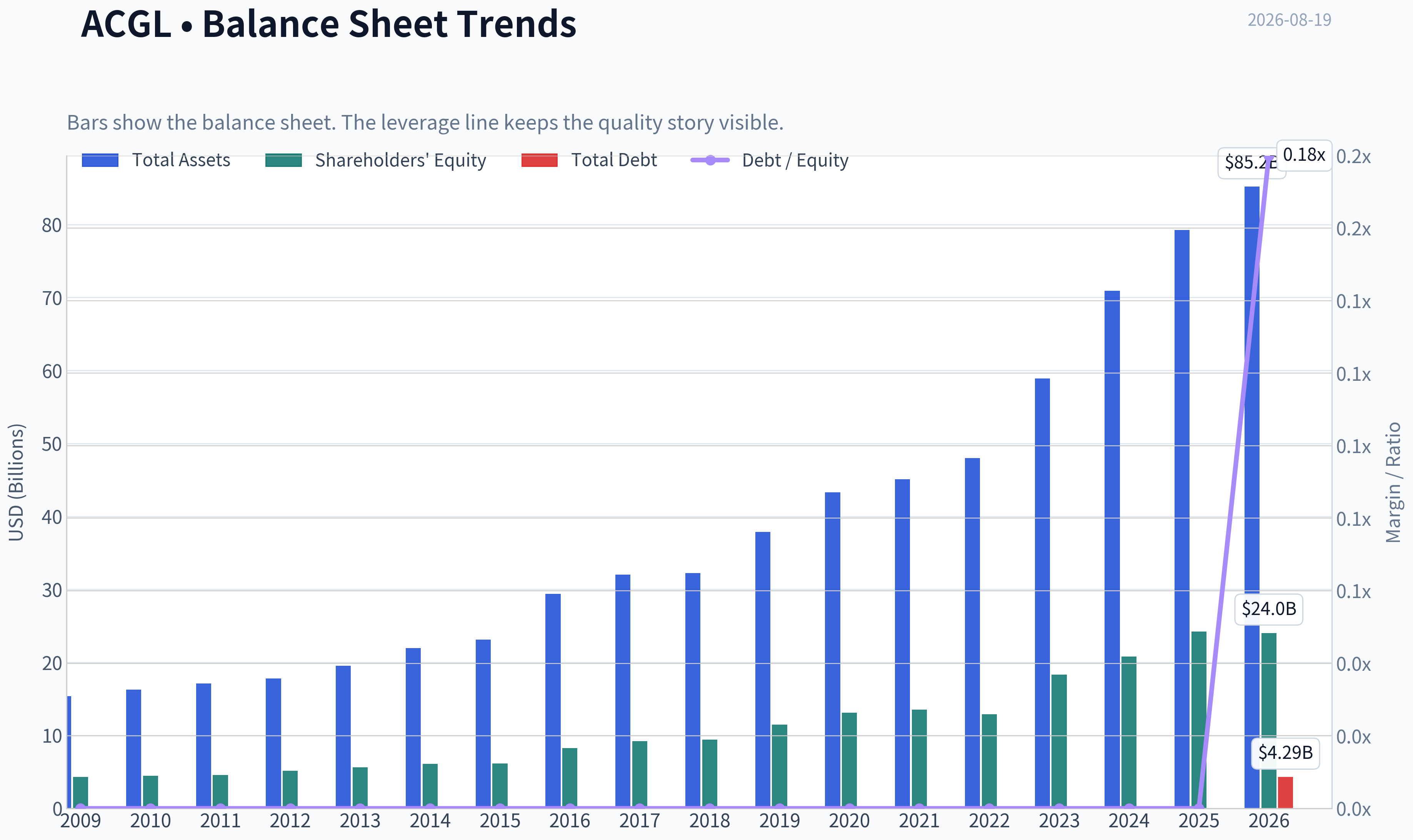Viewport: 1413px width, 840px height.
Task: Toggle the Debt / Equity legend line
Action: [770, 160]
